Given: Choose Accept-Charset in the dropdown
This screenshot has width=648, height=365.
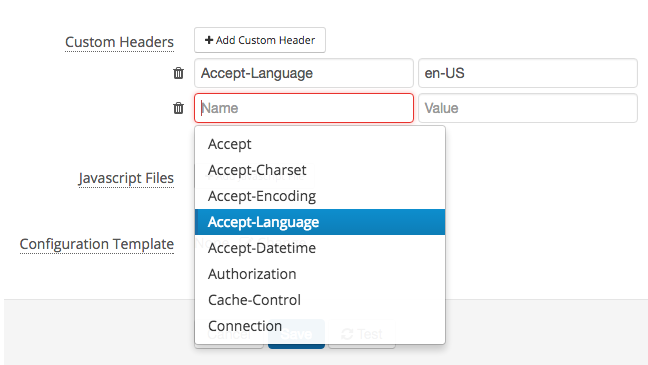Looking at the screenshot, I should [x=320, y=170].
